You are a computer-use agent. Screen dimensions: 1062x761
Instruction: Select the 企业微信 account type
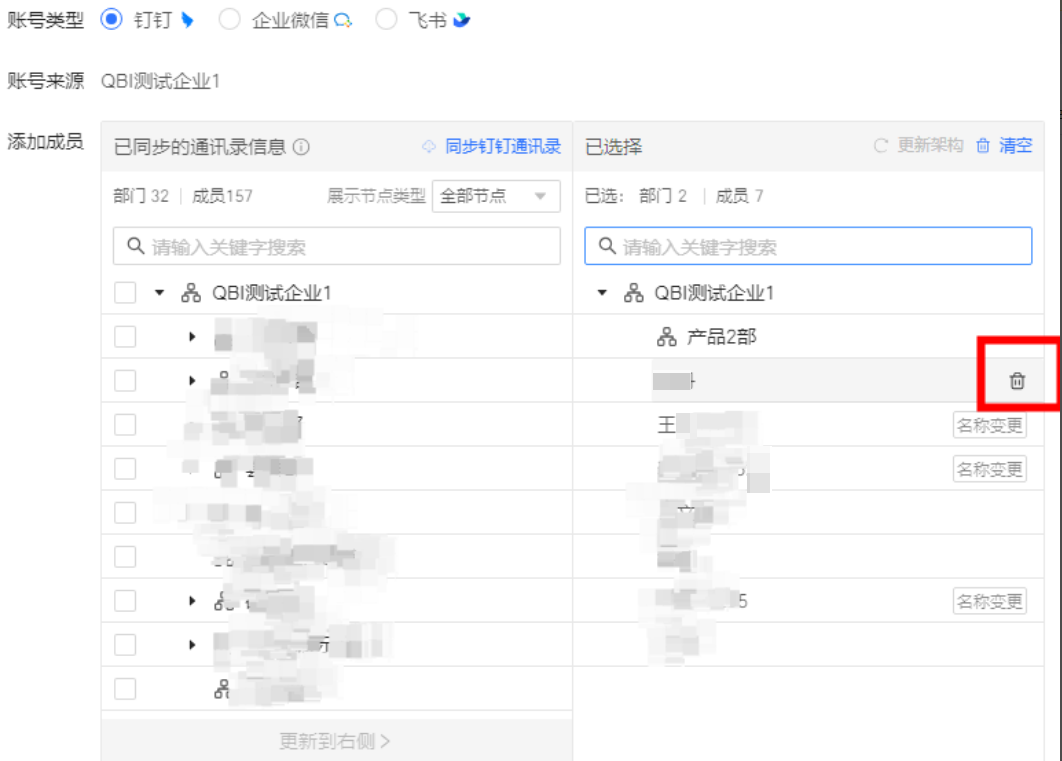coord(230,19)
